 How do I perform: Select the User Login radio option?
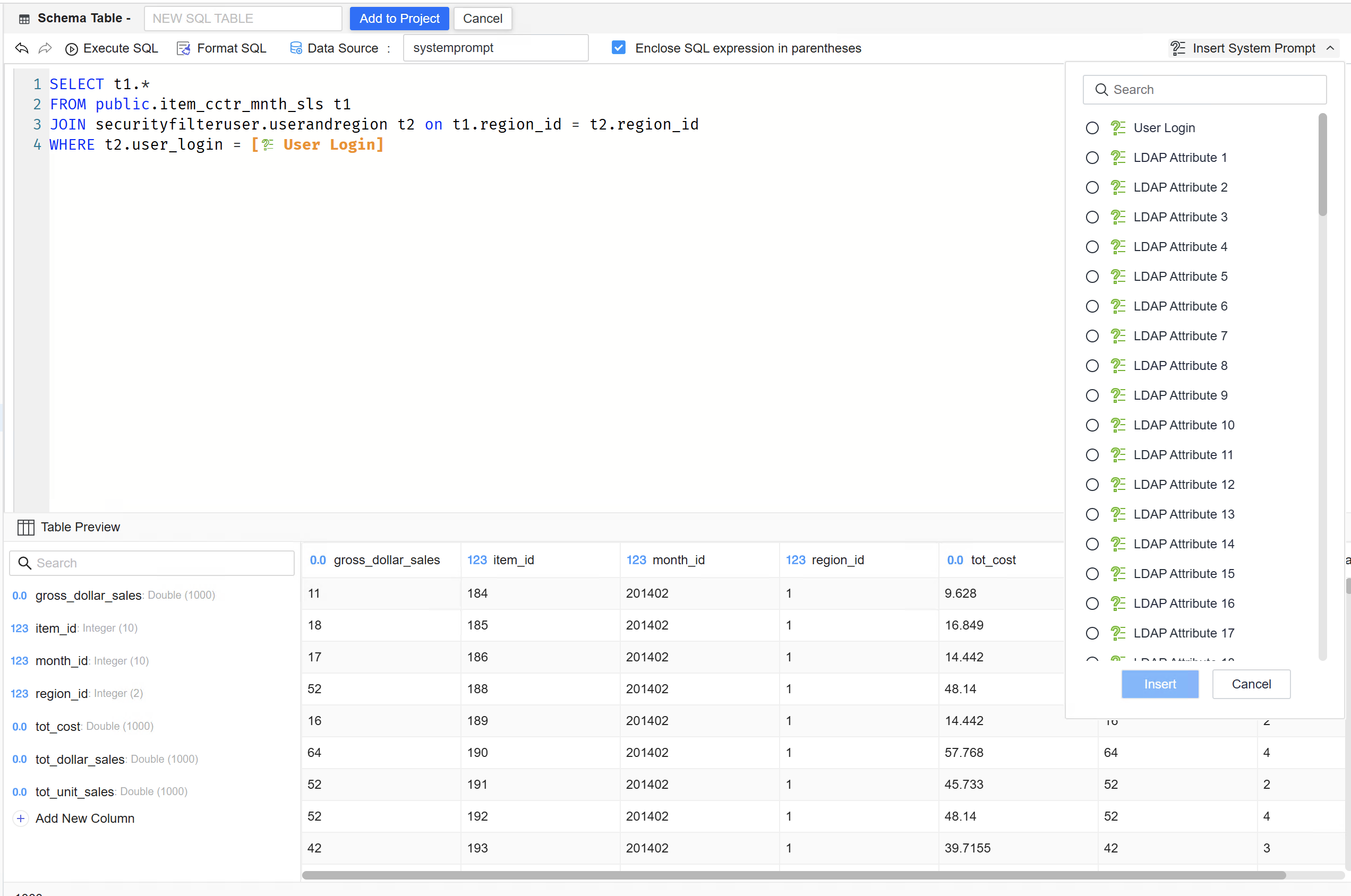coord(1091,128)
